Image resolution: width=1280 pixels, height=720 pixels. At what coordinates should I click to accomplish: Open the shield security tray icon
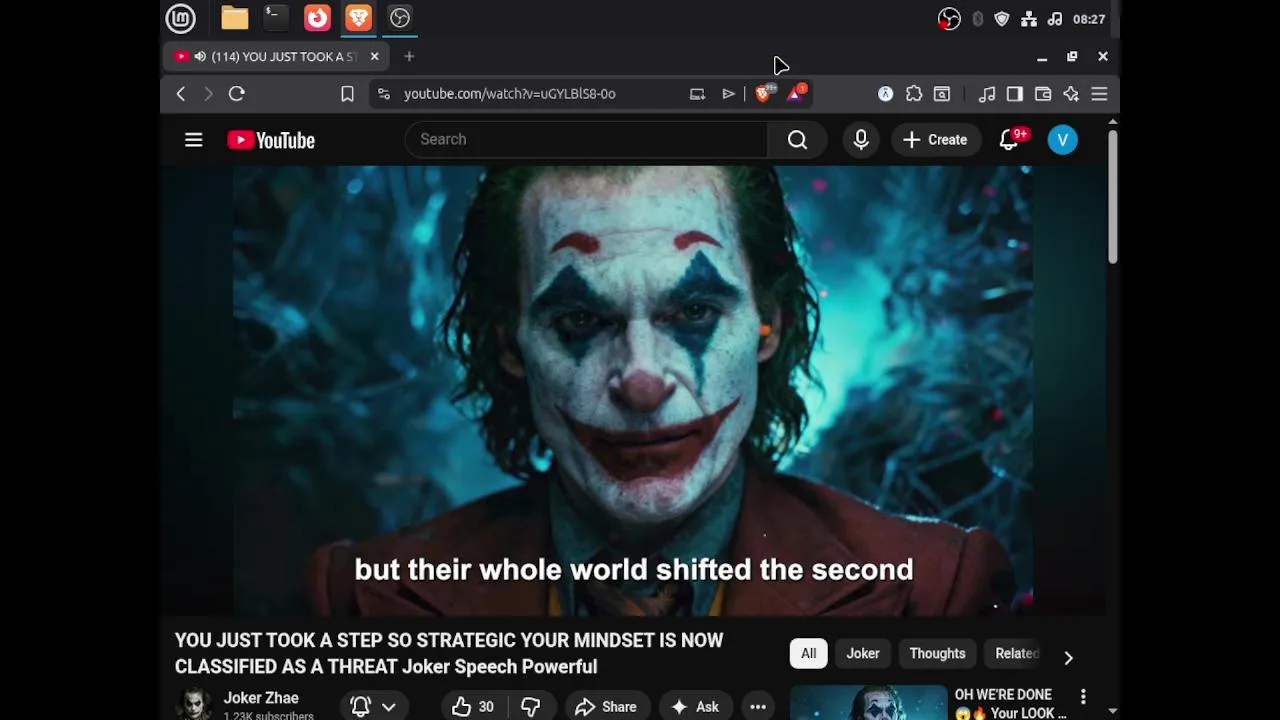[x=1002, y=19]
